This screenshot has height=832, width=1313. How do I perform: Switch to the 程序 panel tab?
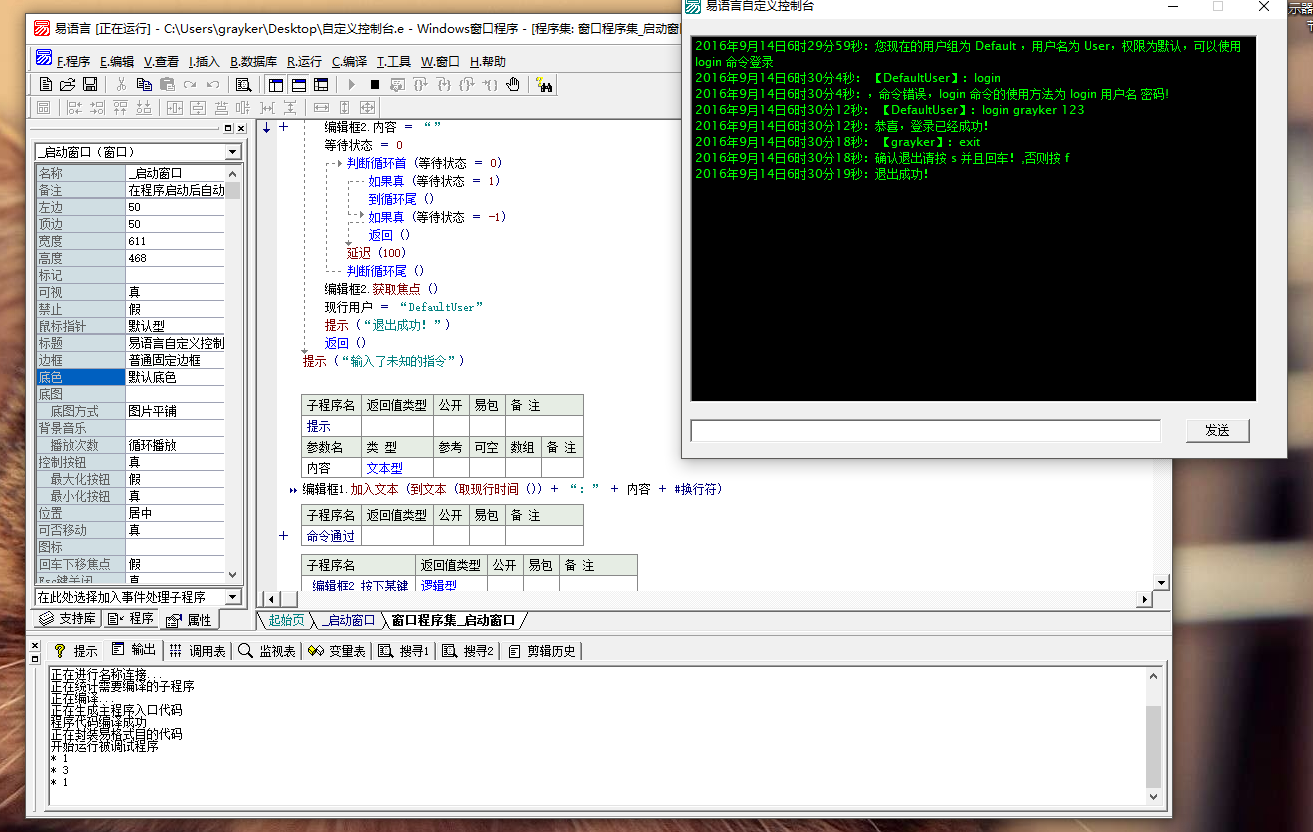pyautogui.click(x=131, y=619)
